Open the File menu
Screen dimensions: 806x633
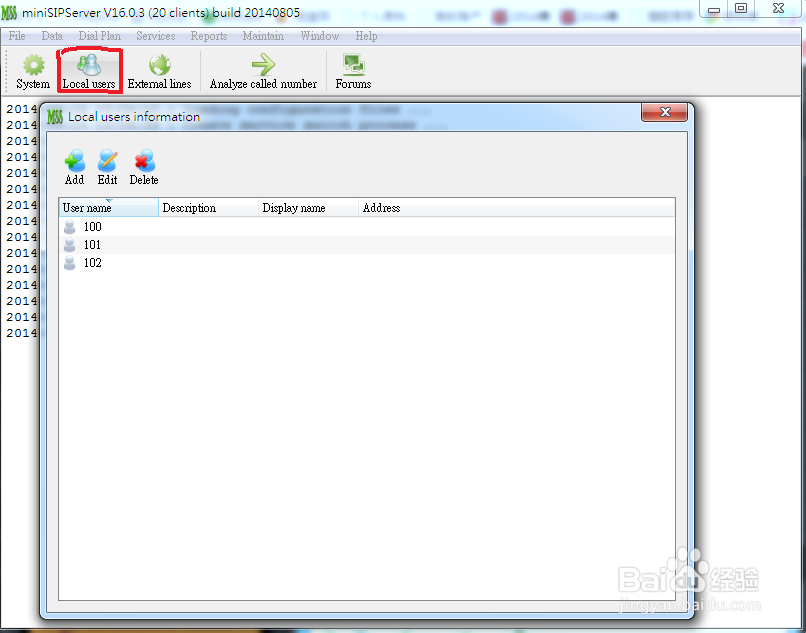[x=16, y=36]
